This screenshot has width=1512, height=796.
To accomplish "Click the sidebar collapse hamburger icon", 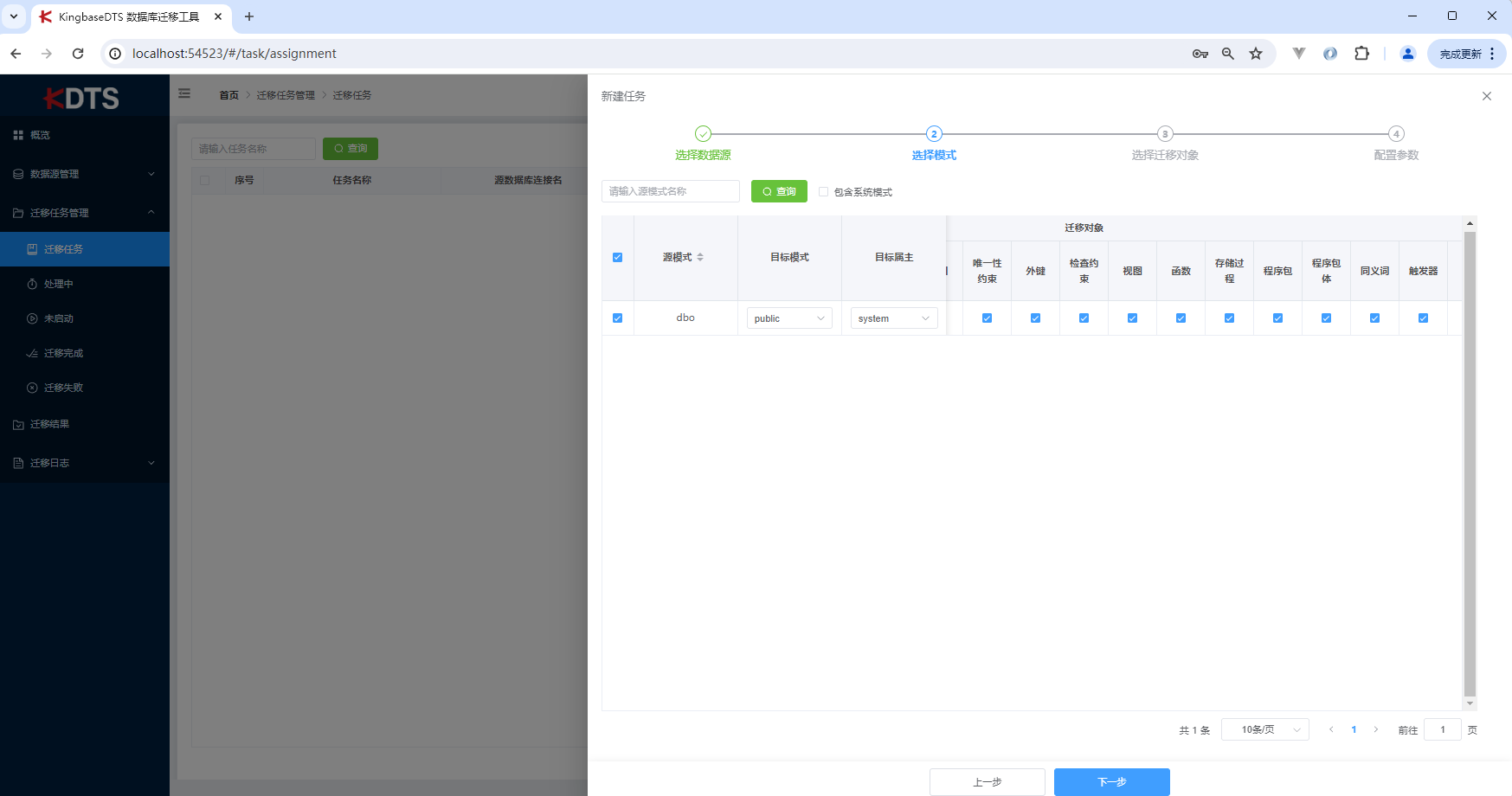I will 184,93.
